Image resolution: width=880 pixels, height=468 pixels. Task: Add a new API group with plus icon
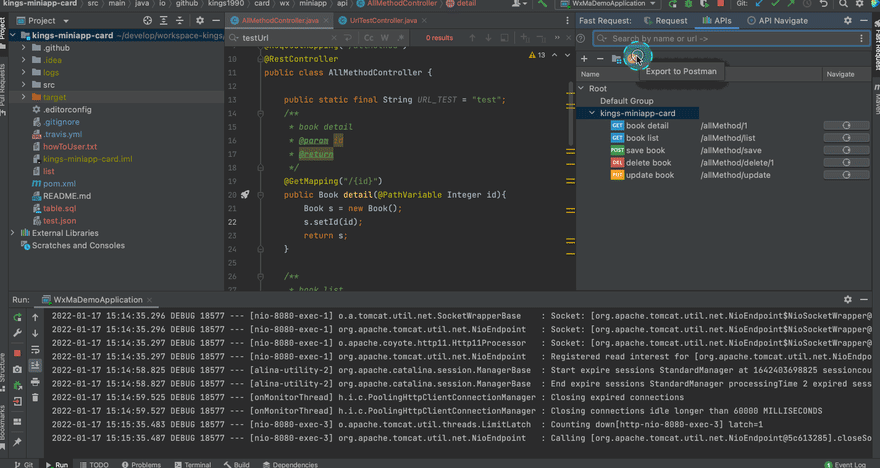pyautogui.click(x=584, y=58)
